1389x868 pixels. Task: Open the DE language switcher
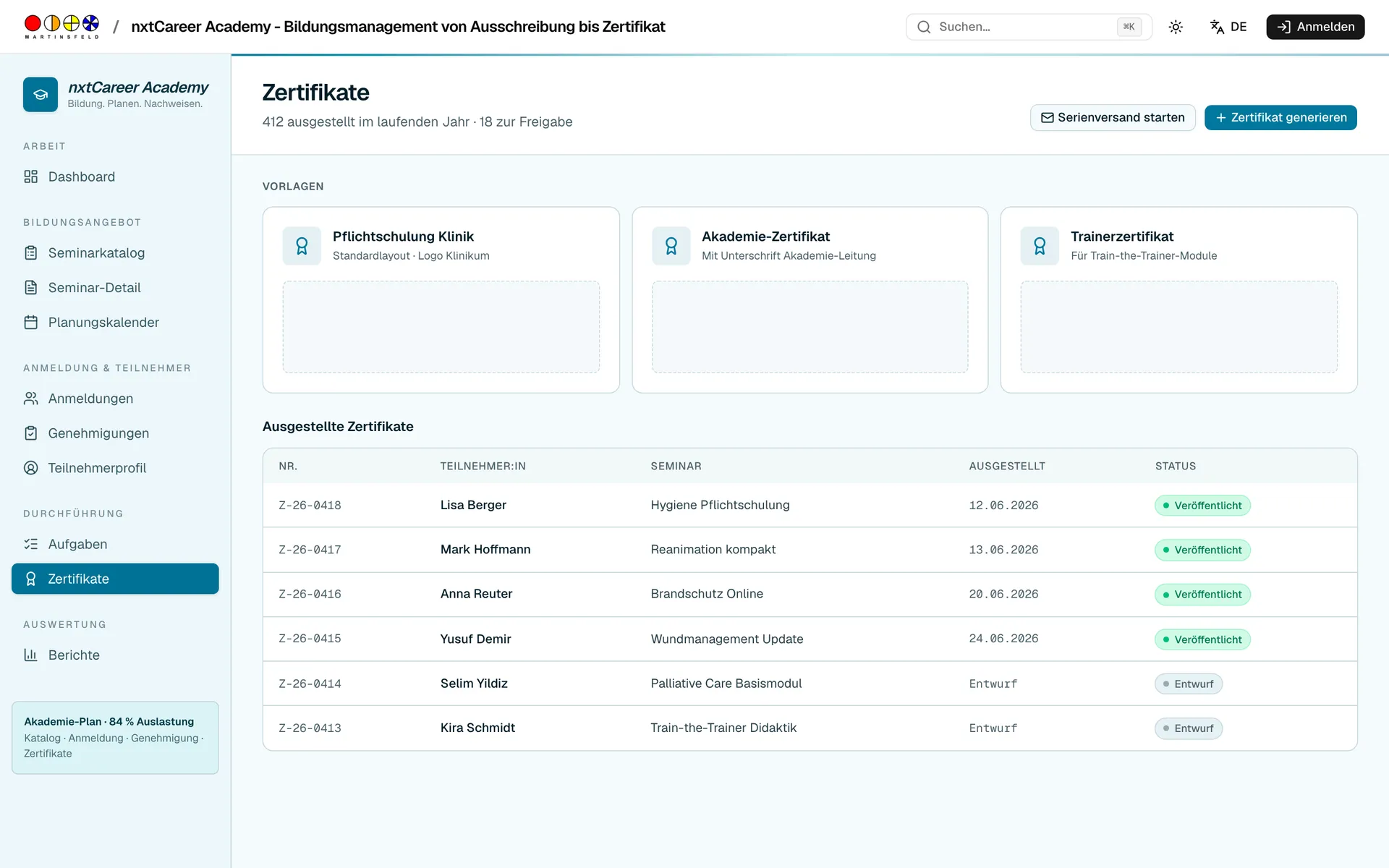pos(1228,27)
